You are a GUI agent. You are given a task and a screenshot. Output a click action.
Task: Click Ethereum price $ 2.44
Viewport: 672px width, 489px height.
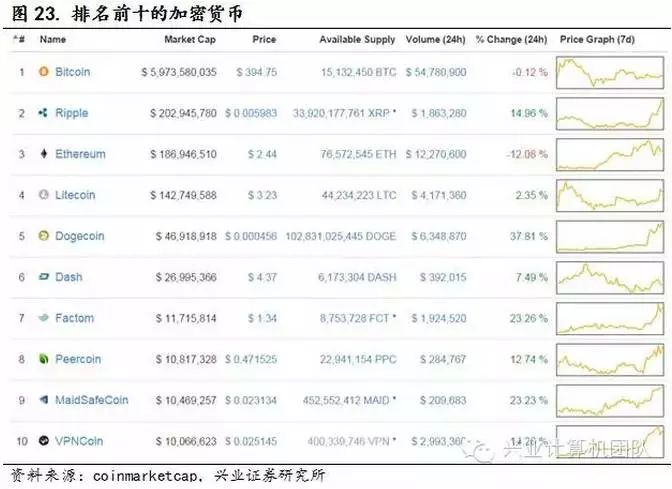click(x=262, y=154)
